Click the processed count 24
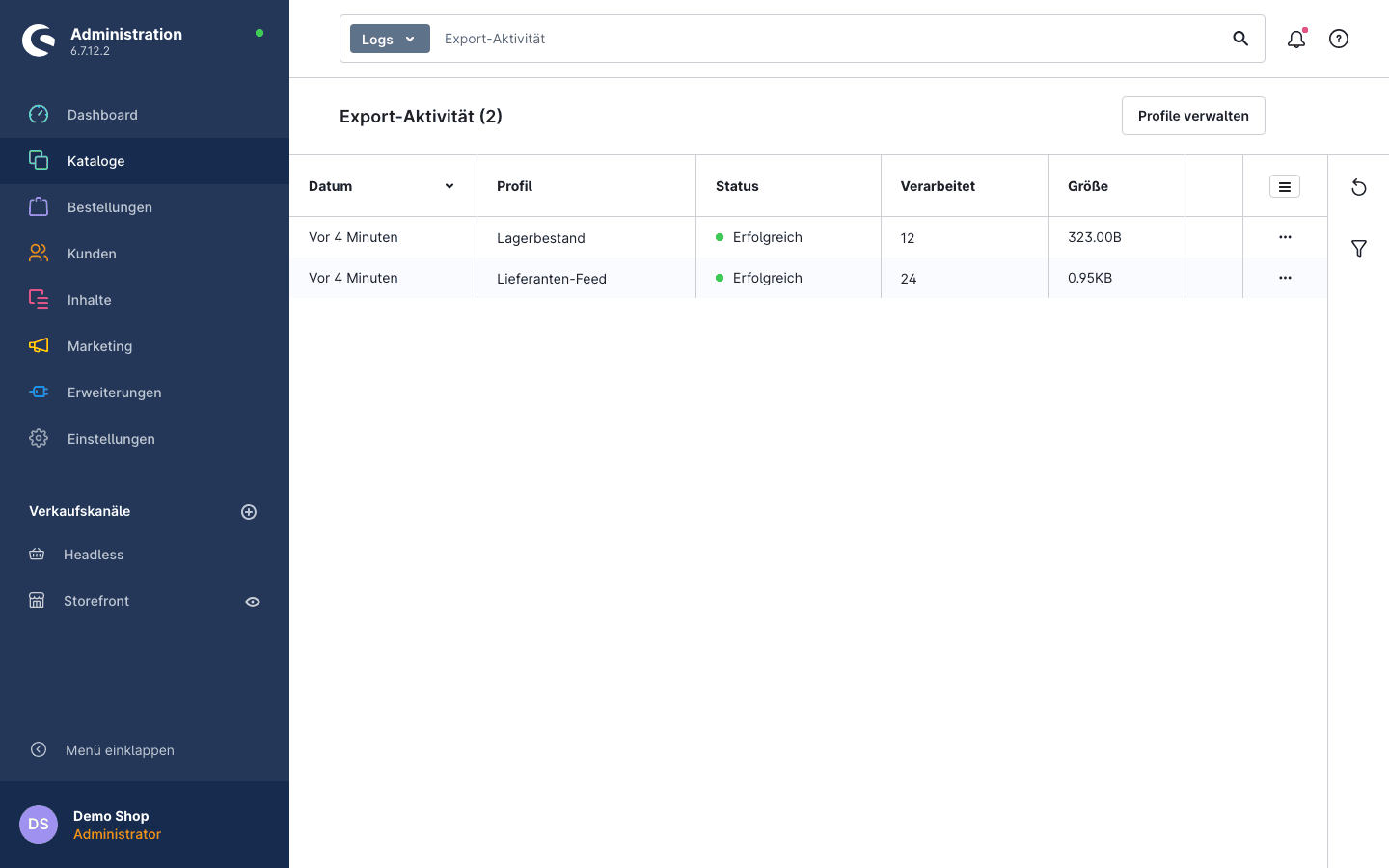Viewport: 1389px width, 868px height. pyautogui.click(x=909, y=279)
